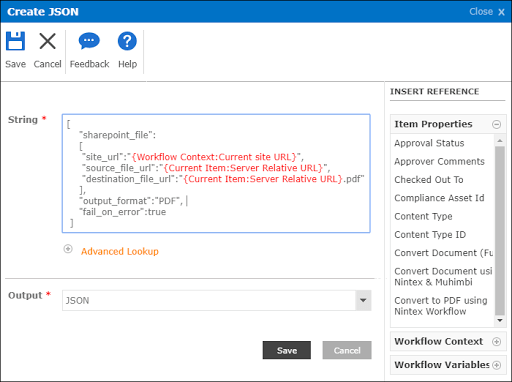Select Convert Document using Nintex & Muhimbi
The image size is (512, 382).
[x=443, y=277]
